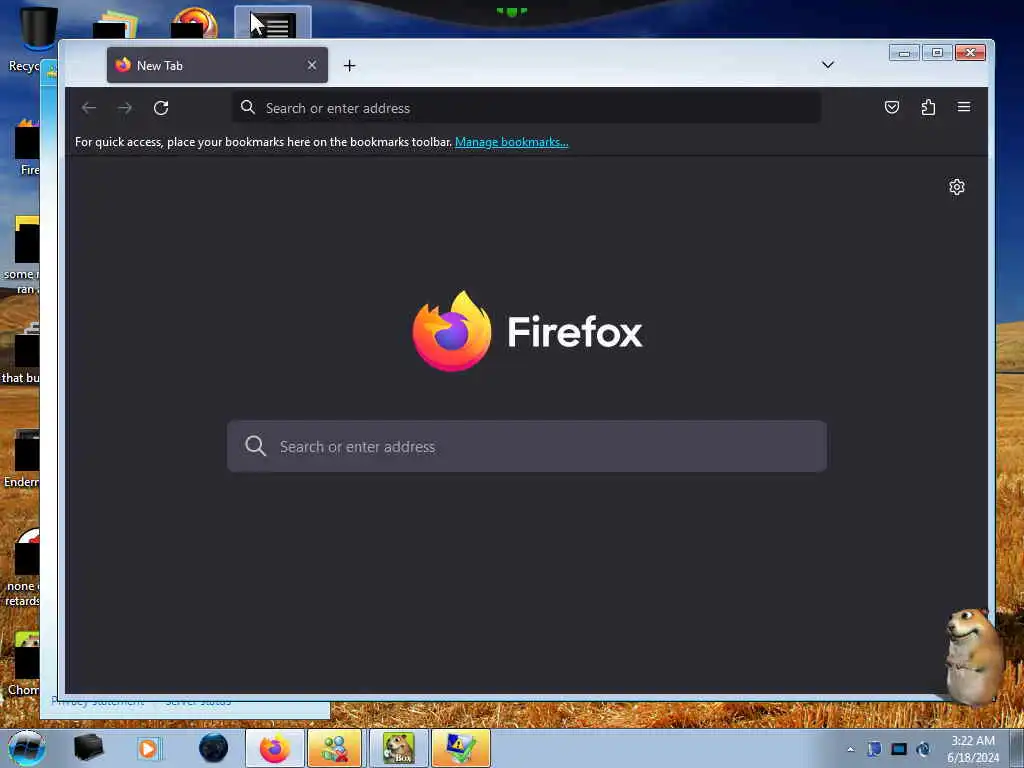Focus the toolbar address bar field

pyautogui.click(x=526, y=108)
